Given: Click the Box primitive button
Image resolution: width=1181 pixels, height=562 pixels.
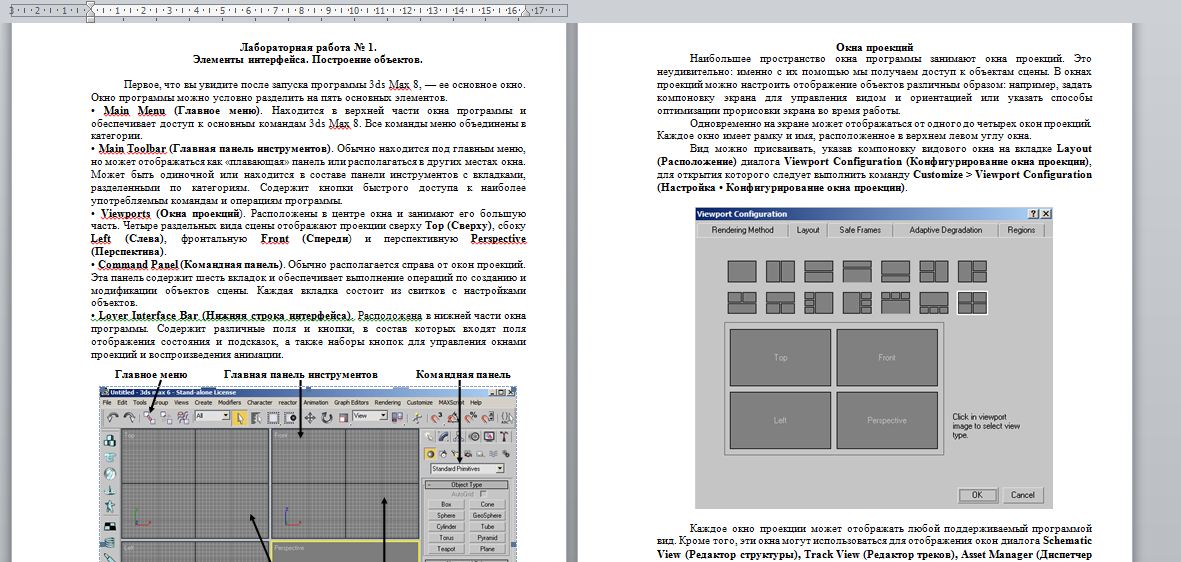Looking at the screenshot, I should coord(446,504).
